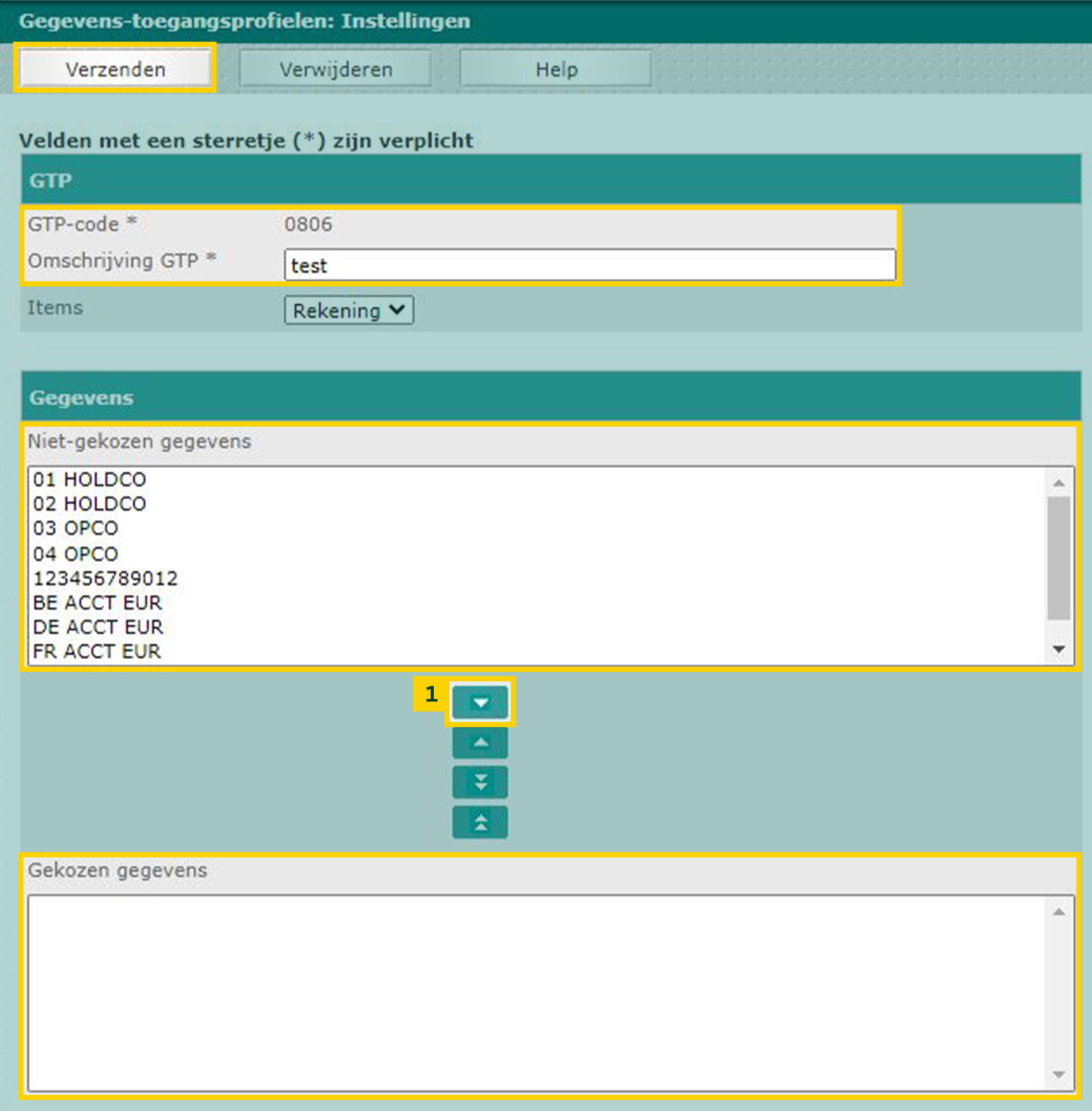Screen dimensions: 1092x1111
Task: Open the Items Rekening dropdown
Action: [349, 310]
